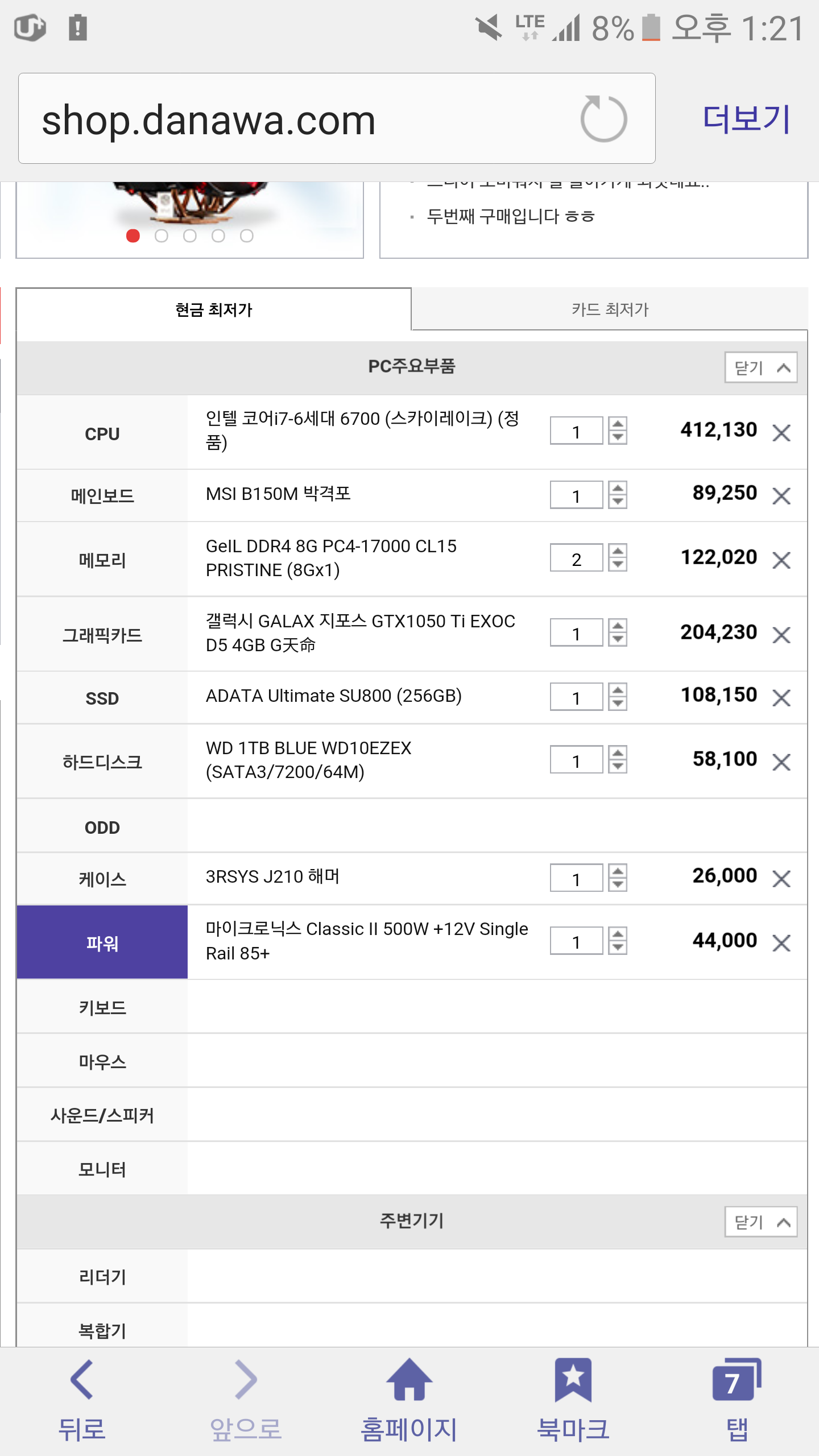Viewport: 819px width, 1456px height.
Task: Delete the MSI B150M motherboard row
Action: pos(781,496)
